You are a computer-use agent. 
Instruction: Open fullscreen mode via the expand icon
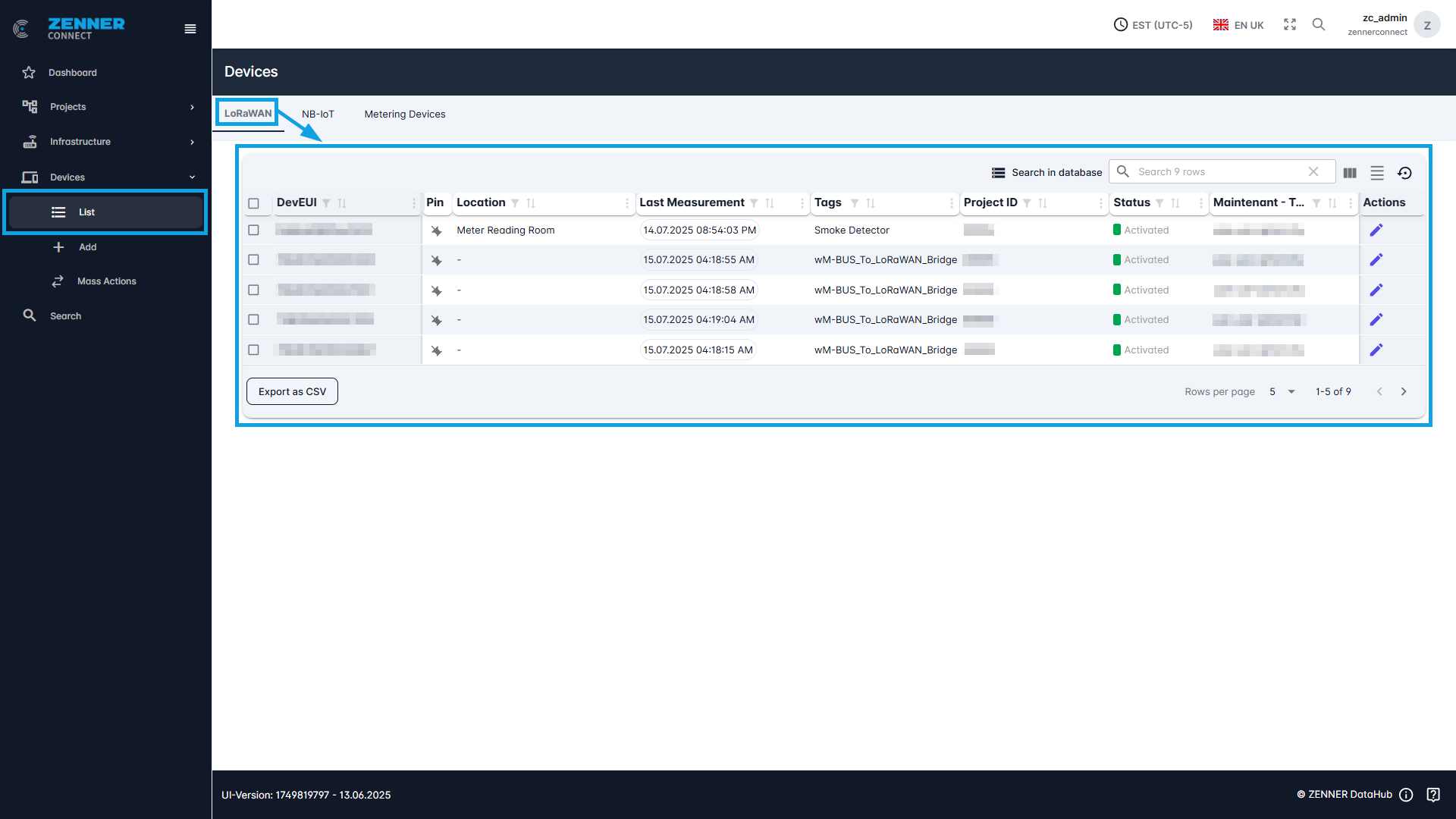1290,24
